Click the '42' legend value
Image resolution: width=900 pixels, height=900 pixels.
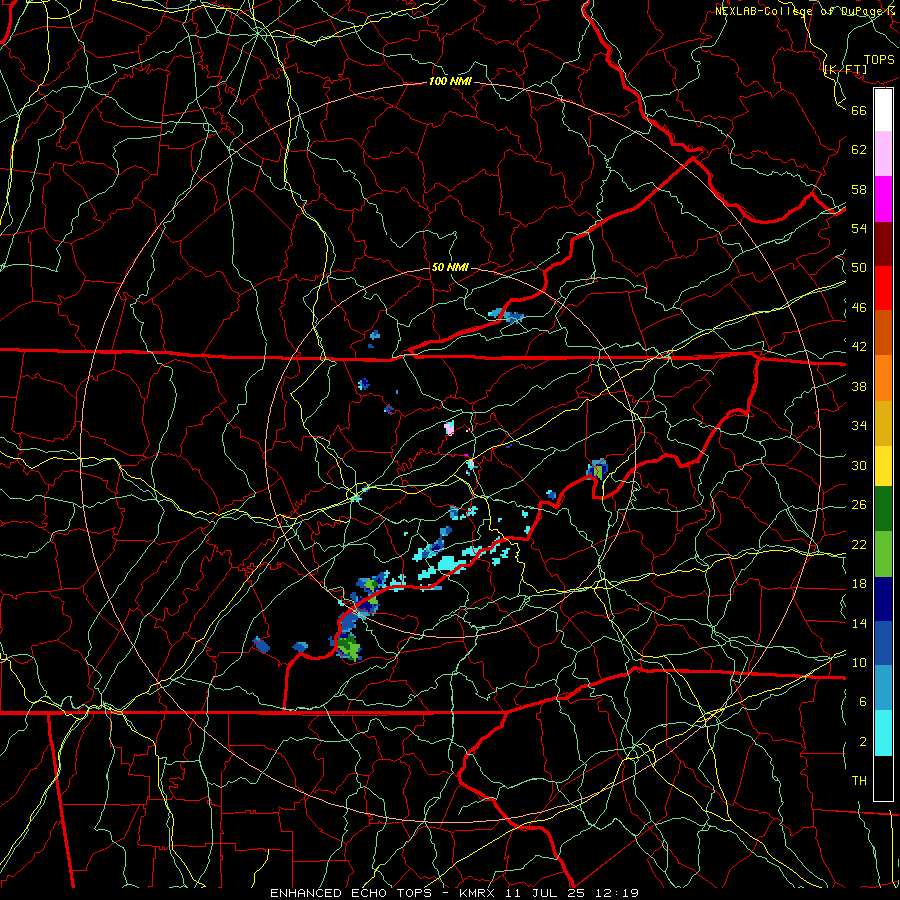859,347
